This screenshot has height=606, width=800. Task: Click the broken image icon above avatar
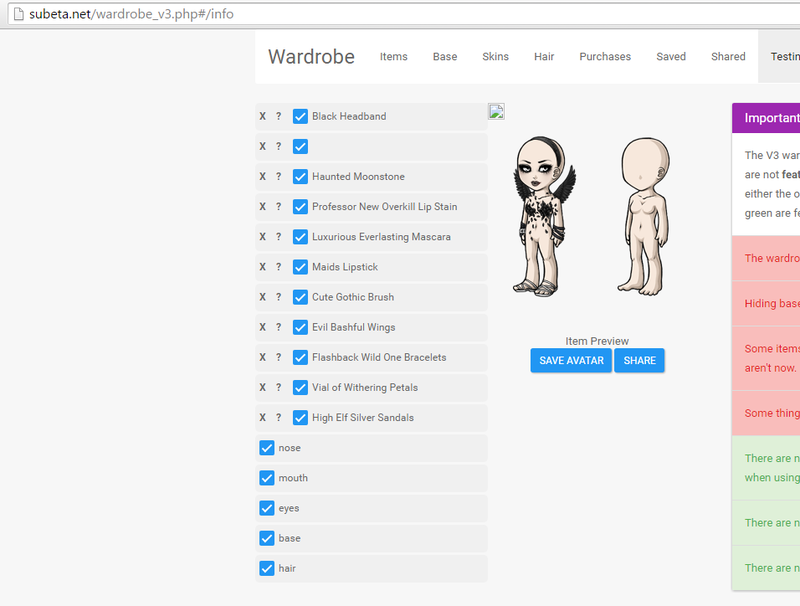pos(496,111)
